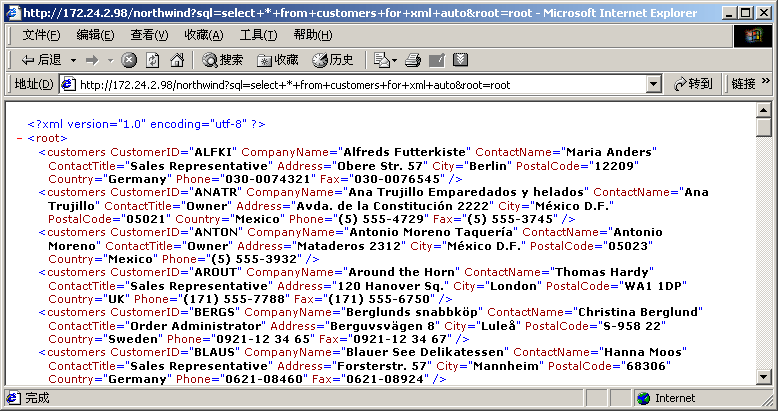Click the vertical scrollbar down arrow
The image size is (778, 411).
pos(764,377)
